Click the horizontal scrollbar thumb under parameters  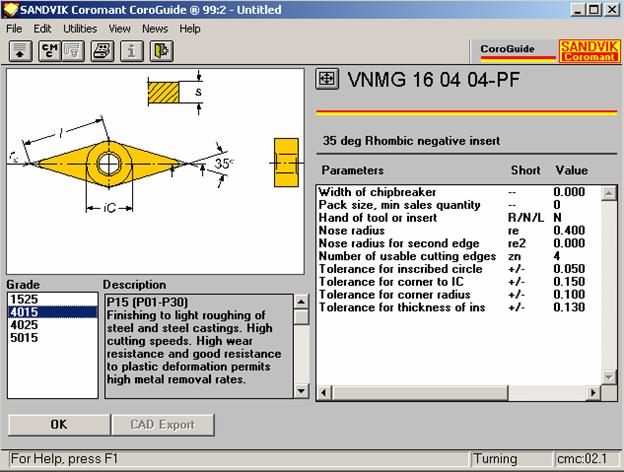(x=419, y=393)
